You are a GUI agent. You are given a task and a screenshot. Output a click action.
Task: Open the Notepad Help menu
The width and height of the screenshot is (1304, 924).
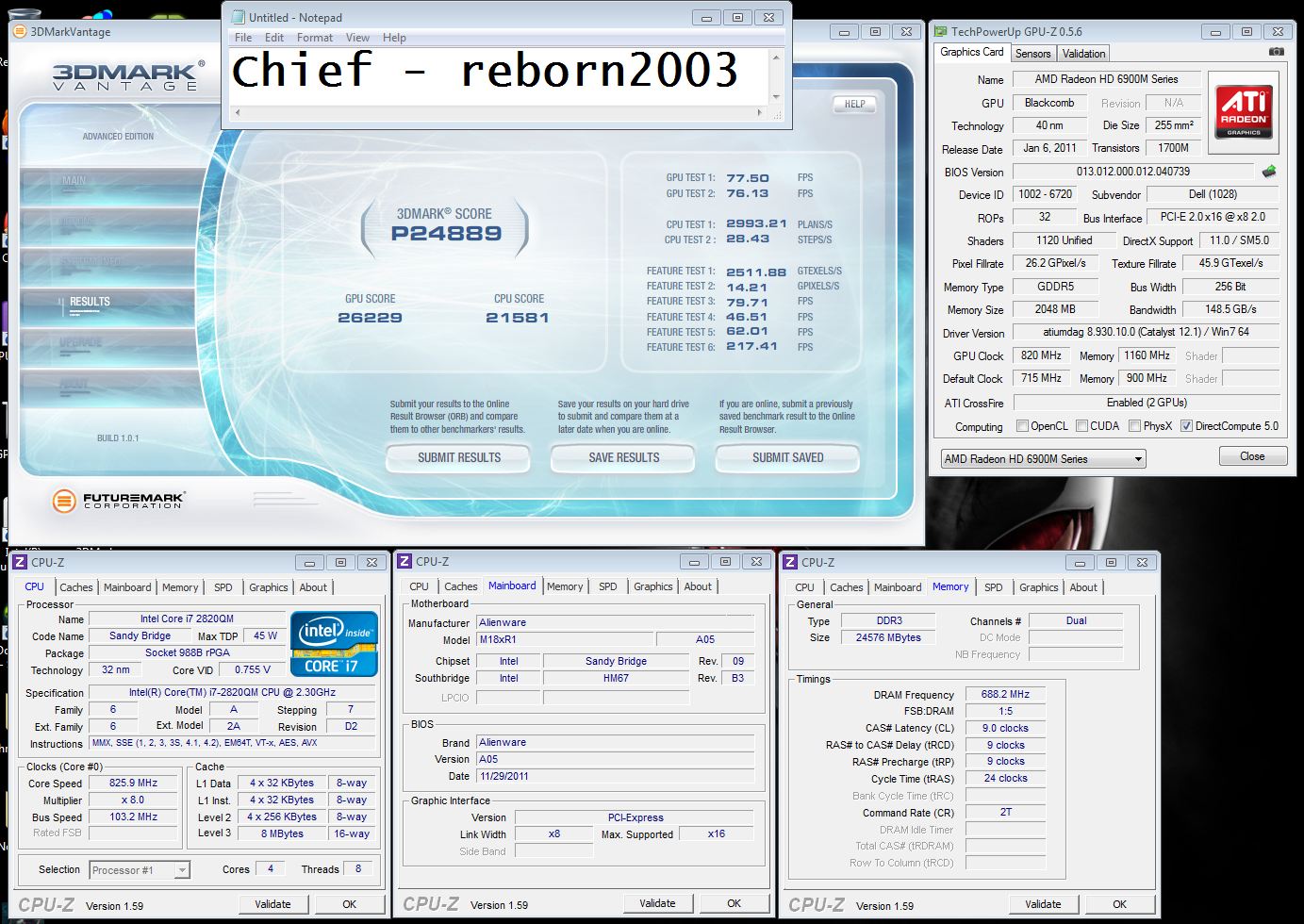(x=394, y=38)
